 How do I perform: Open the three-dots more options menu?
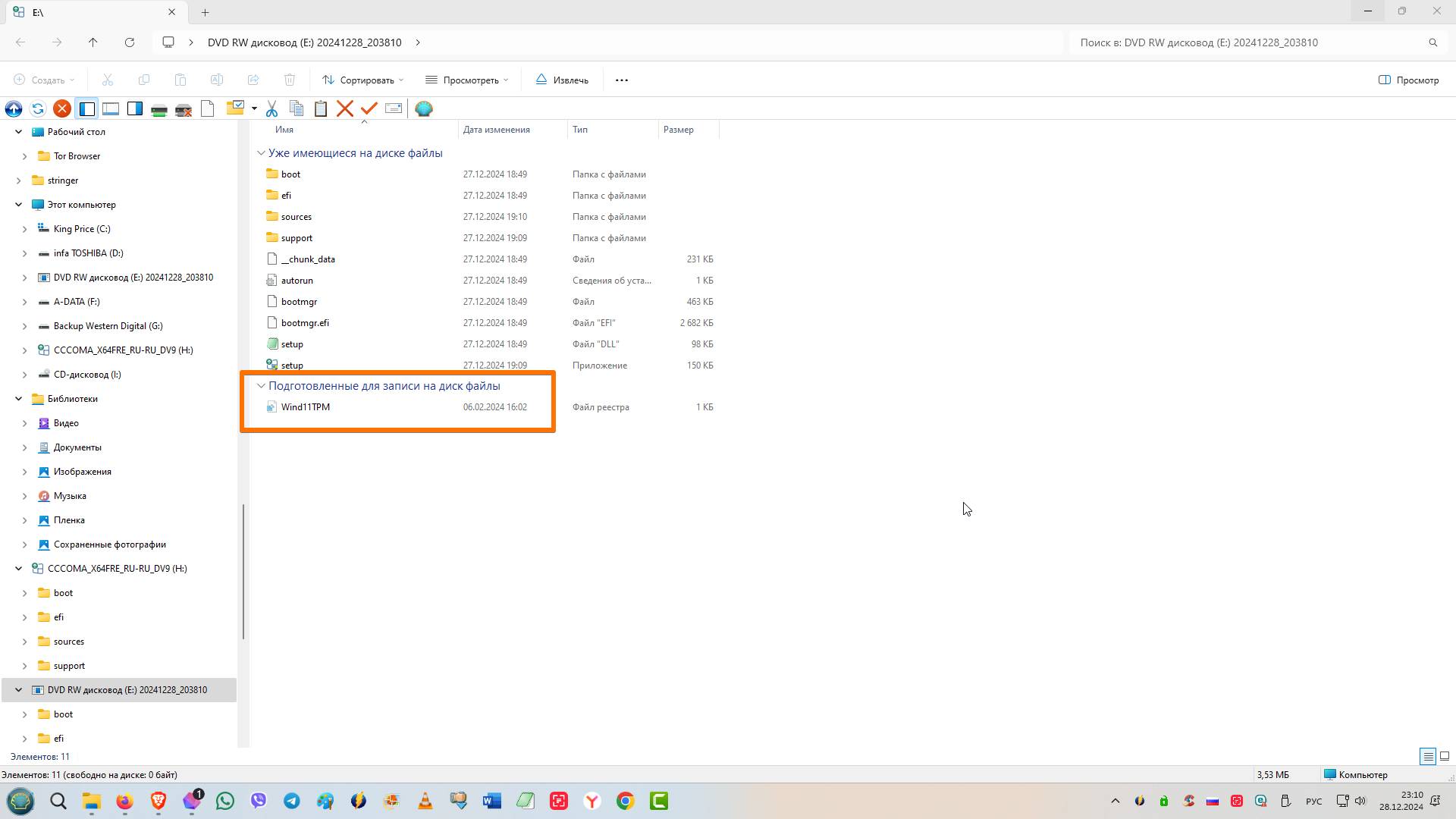tap(622, 80)
